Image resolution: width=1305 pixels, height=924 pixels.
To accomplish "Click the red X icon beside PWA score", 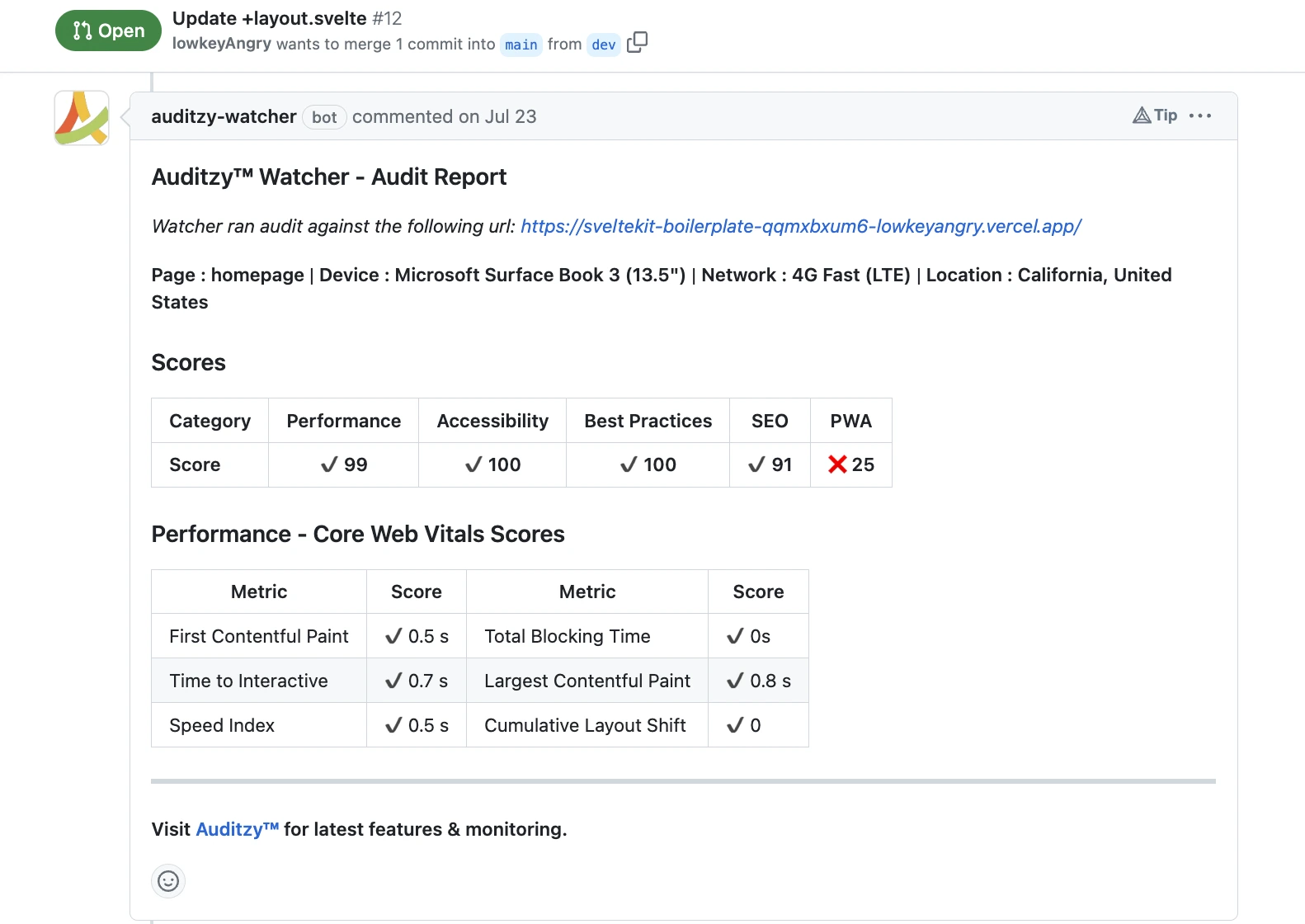I will pos(837,464).
